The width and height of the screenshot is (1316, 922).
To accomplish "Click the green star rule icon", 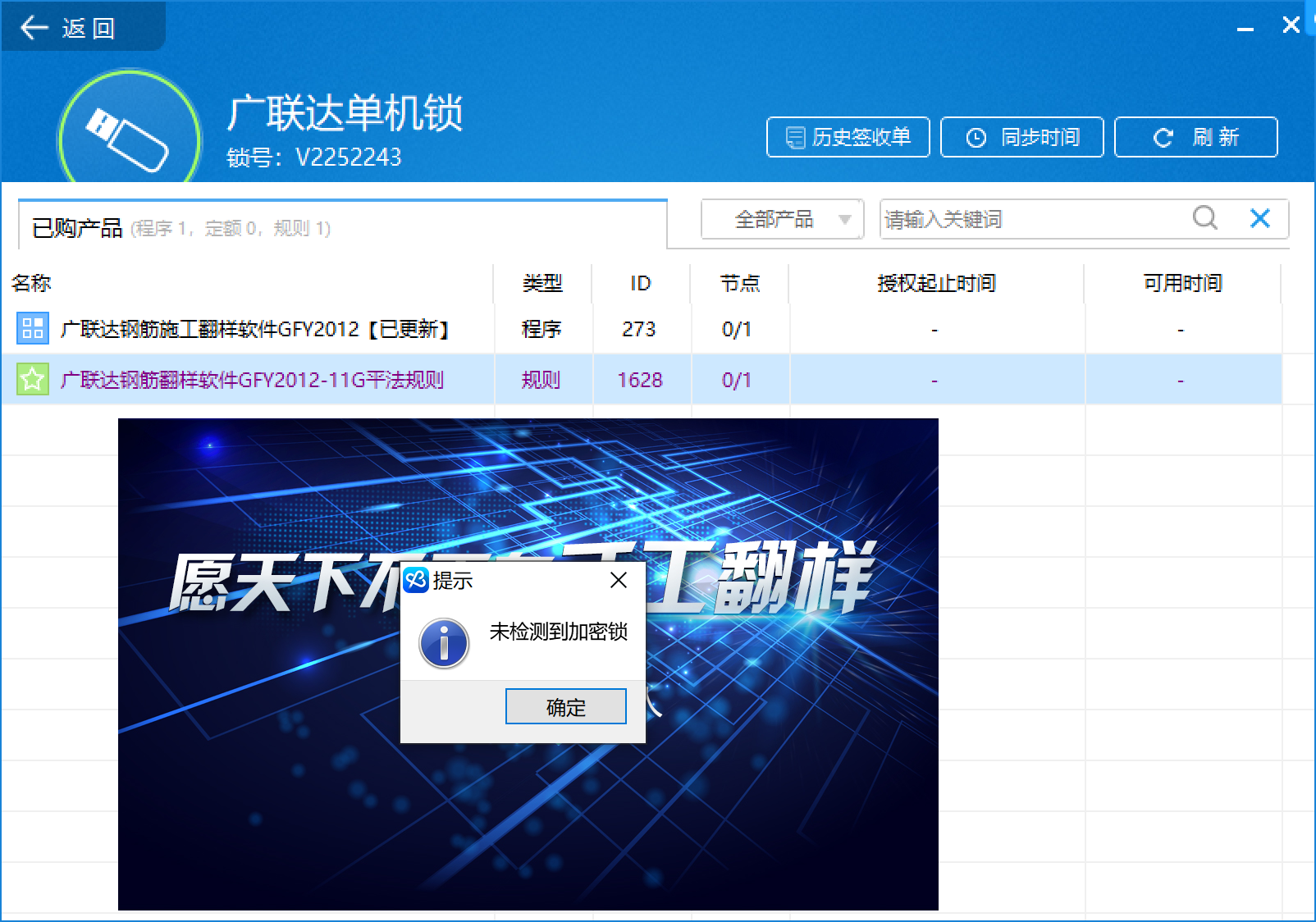I will (33, 379).
